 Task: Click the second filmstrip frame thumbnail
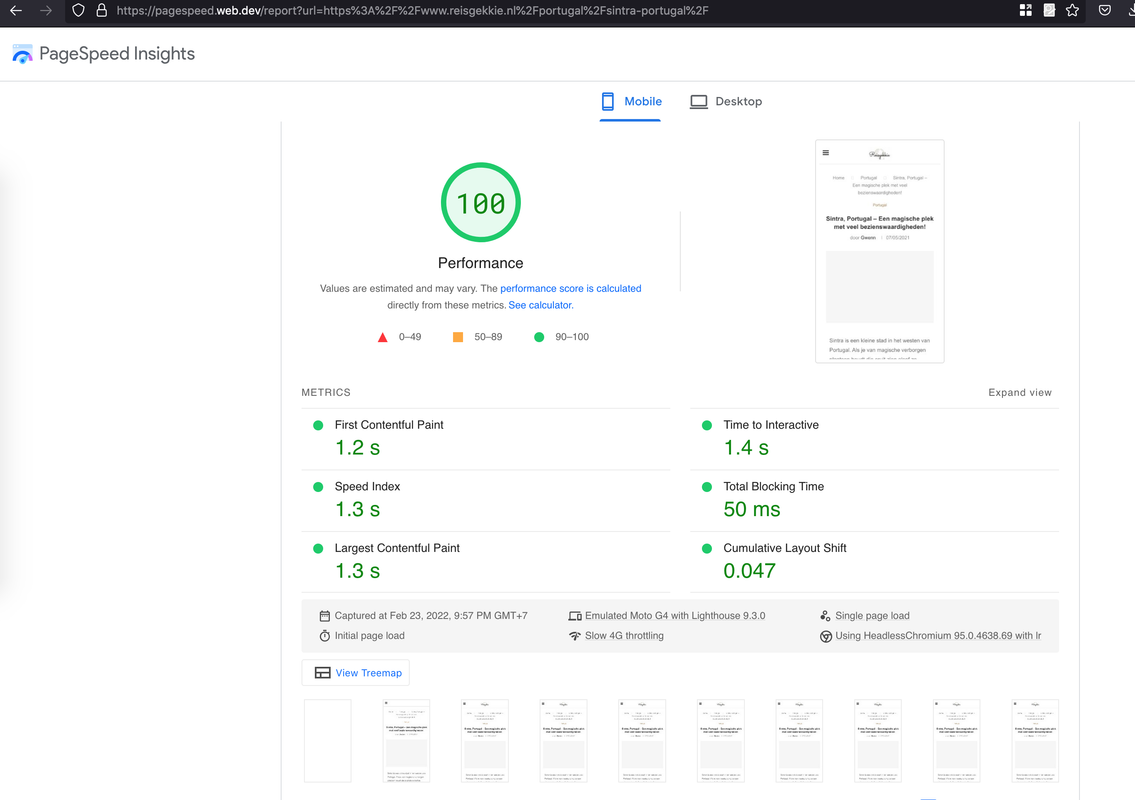(x=406, y=741)
